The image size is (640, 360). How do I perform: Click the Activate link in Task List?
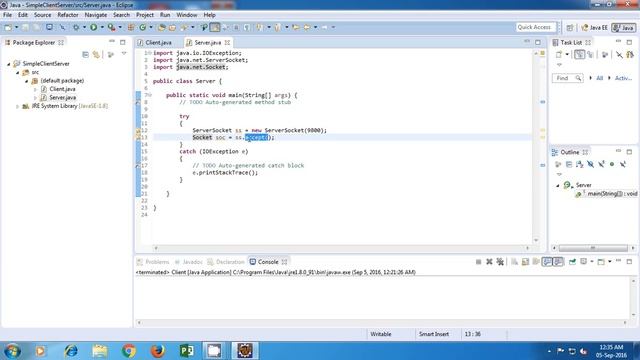tap(623, 78)
